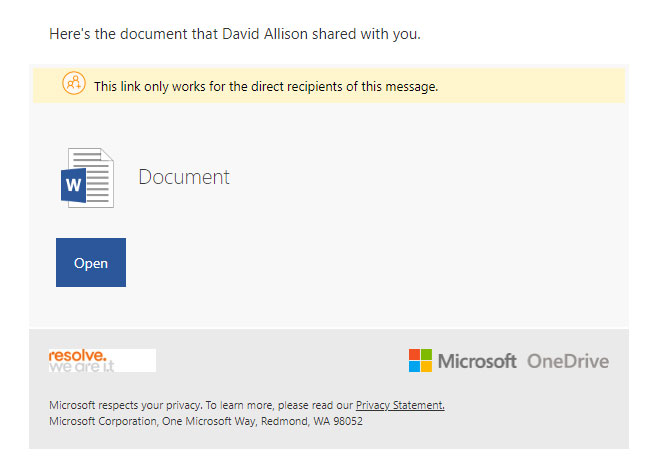Click the blue W badge on document icon
This screenshot has width=646, height=462.
[74, 186]
